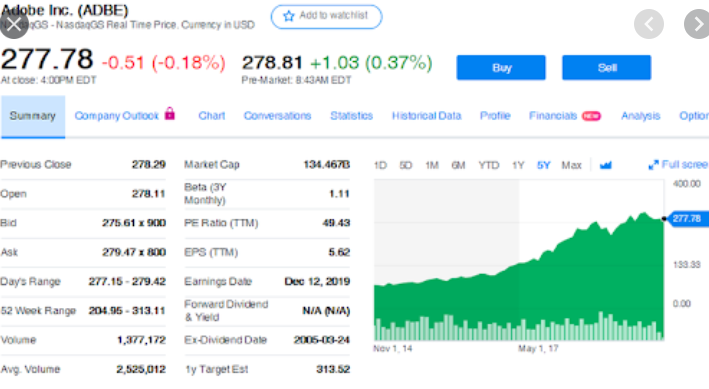Click the Market Cap label

click(x=212, y=165)
